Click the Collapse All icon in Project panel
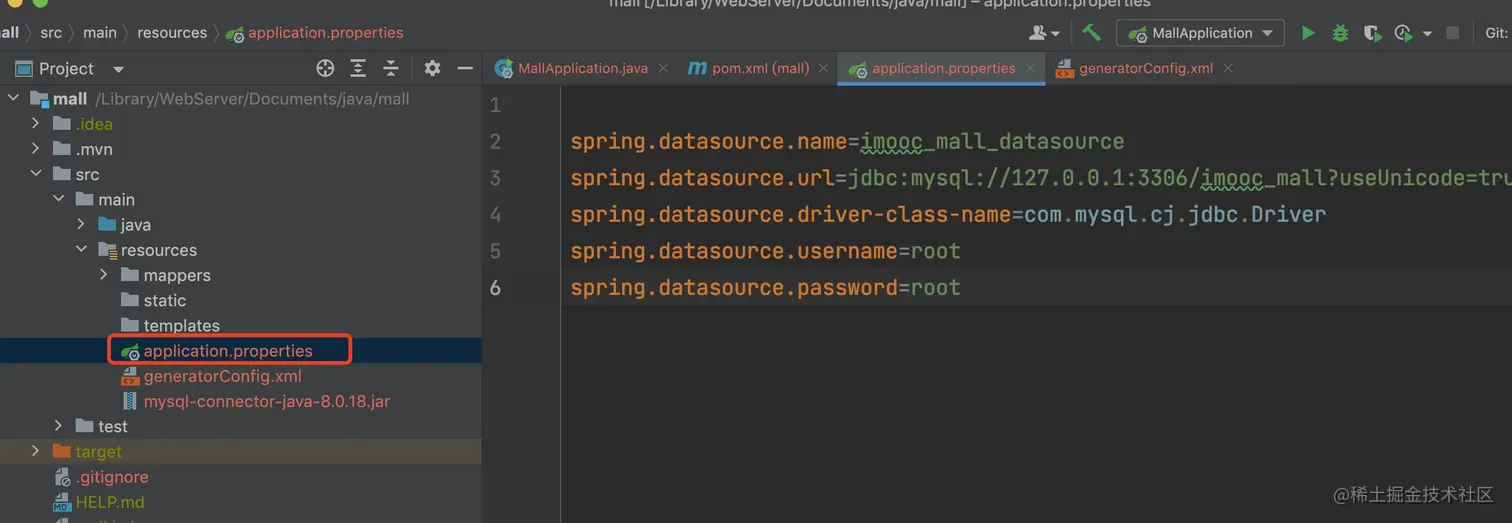The width and height of the screenshot is (1512, 523). (391, 68)
